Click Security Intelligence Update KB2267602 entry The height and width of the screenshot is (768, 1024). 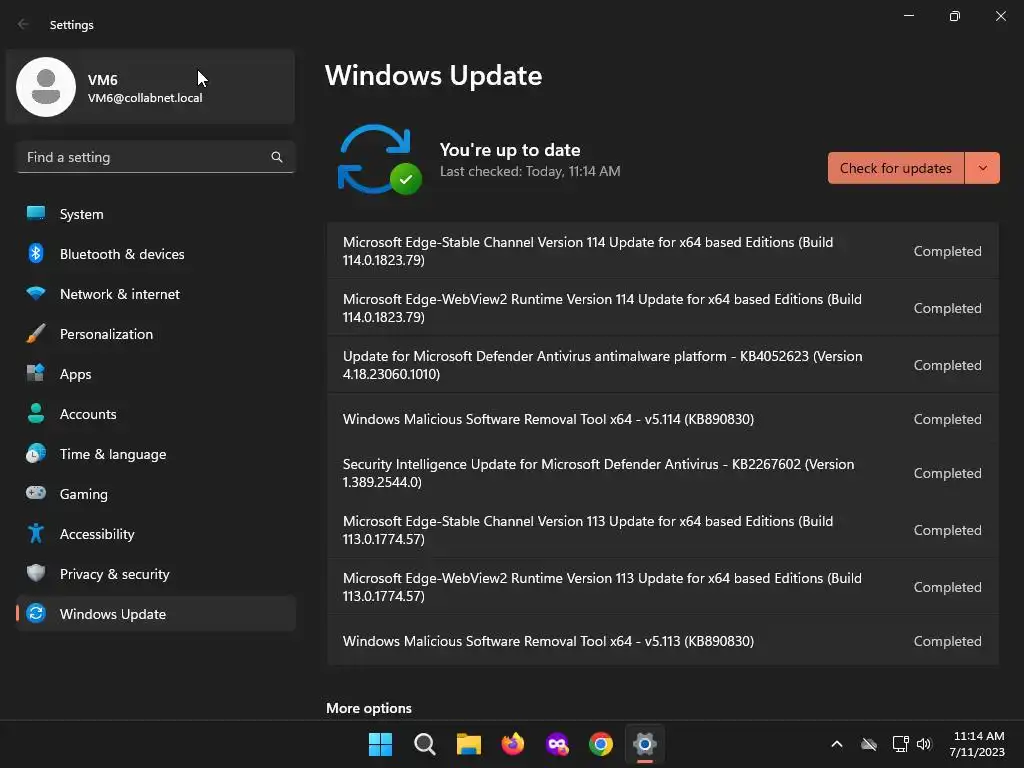663,473
